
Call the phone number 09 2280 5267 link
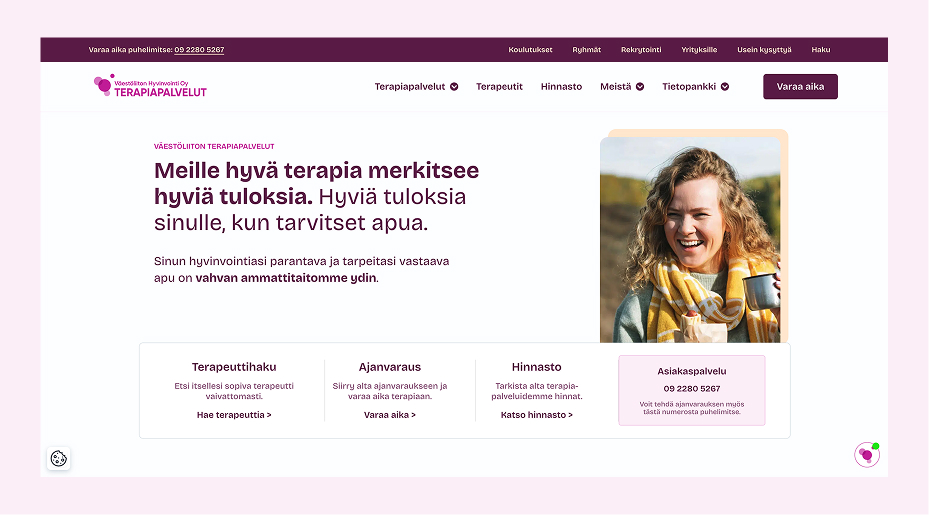[x=199, y=50]
